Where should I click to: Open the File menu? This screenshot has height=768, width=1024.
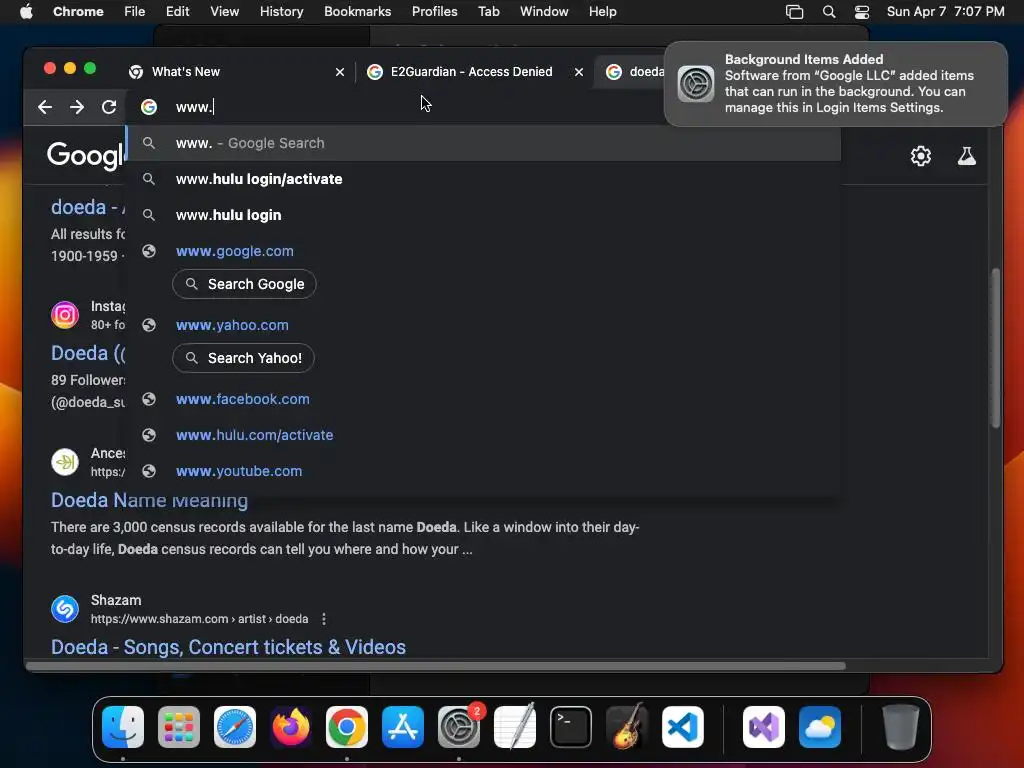coord(135,12)
